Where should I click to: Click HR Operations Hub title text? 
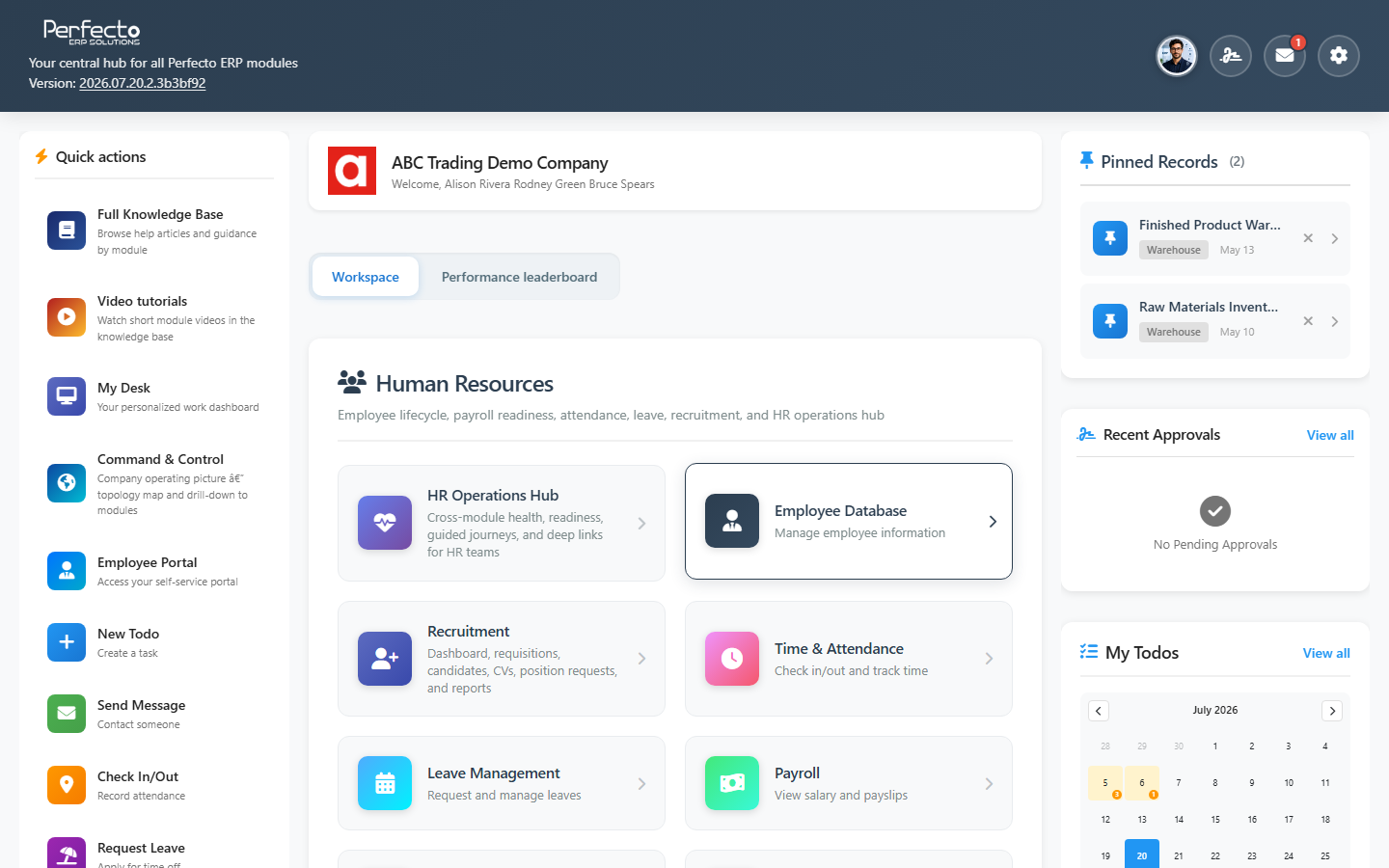(493, 495)
